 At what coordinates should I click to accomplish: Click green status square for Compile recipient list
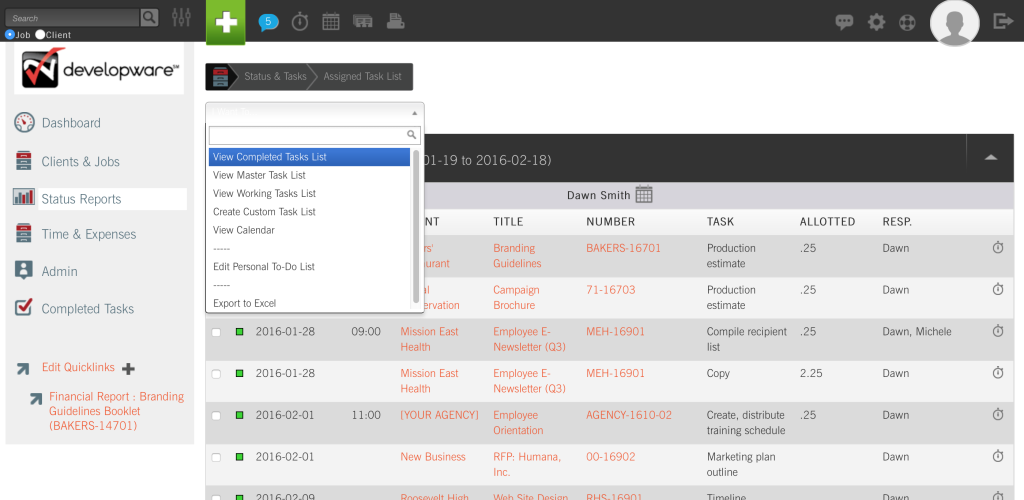pos(239,332)
